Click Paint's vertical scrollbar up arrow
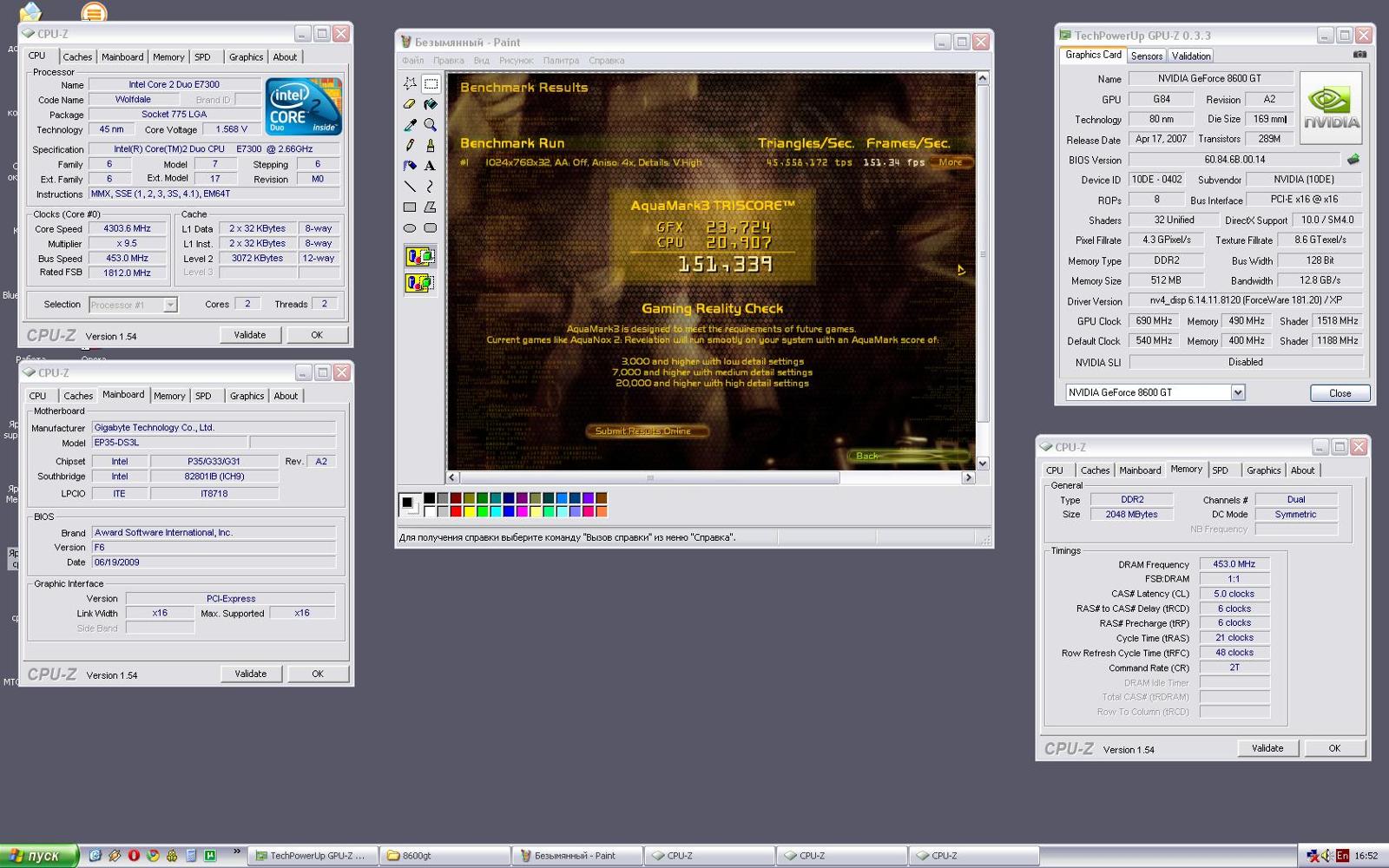Image resolution: width=1389 pixels, height=868 pixels. (x=983, y=78)
